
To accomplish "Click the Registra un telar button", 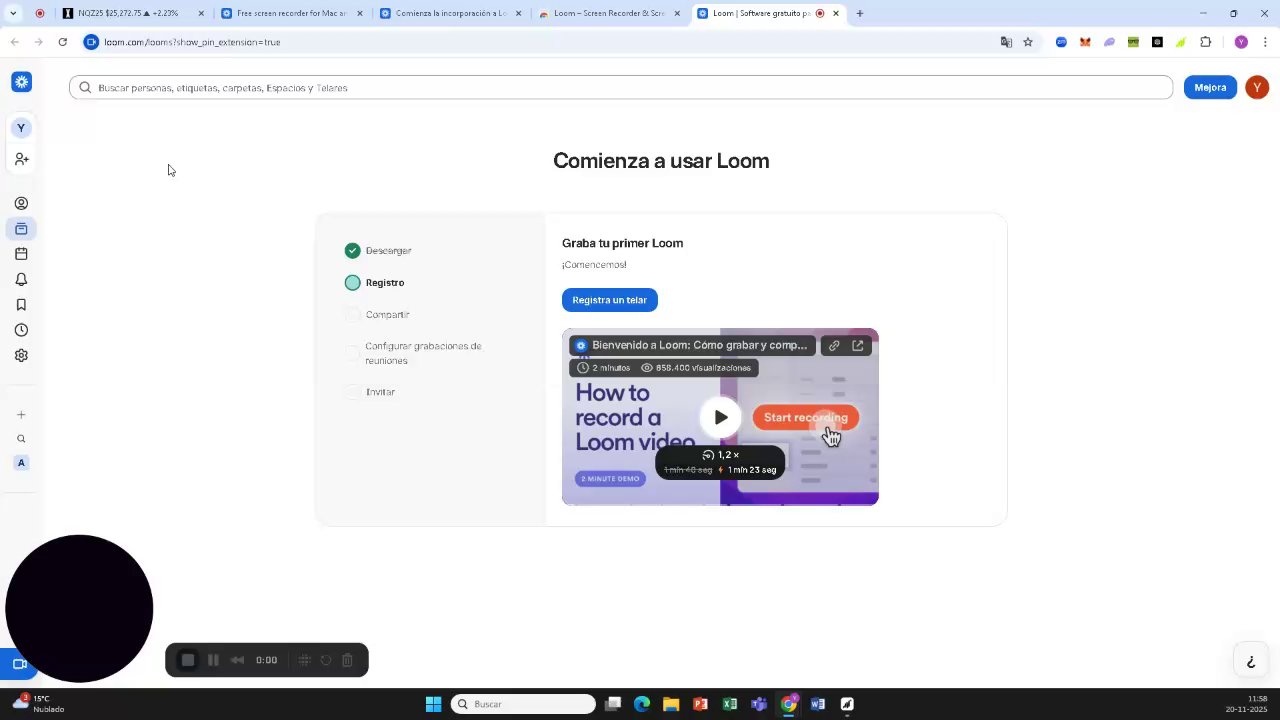I will point(610,300).
